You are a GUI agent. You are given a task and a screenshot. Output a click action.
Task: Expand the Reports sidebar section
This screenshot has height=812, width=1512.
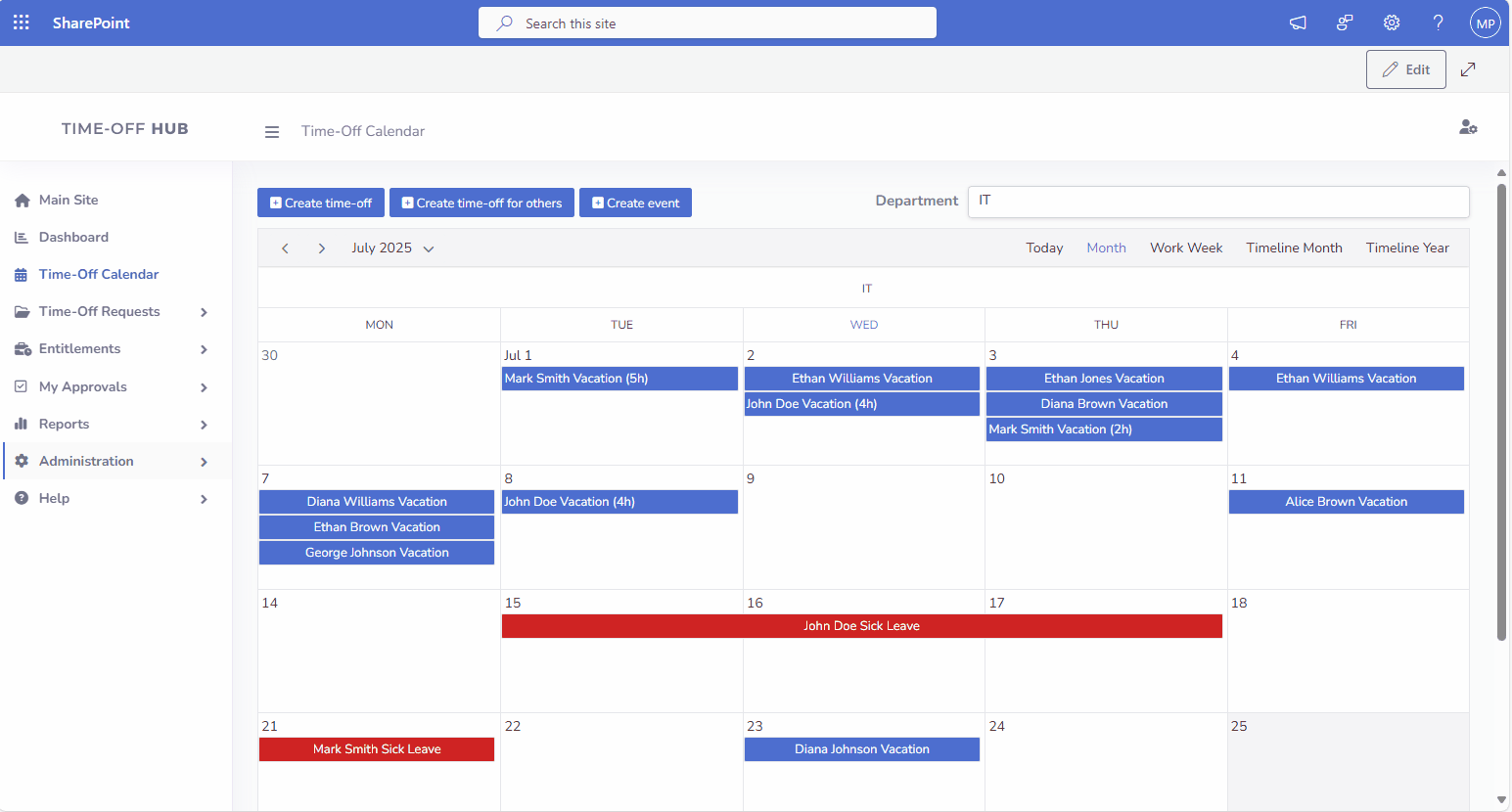(204, 425)
